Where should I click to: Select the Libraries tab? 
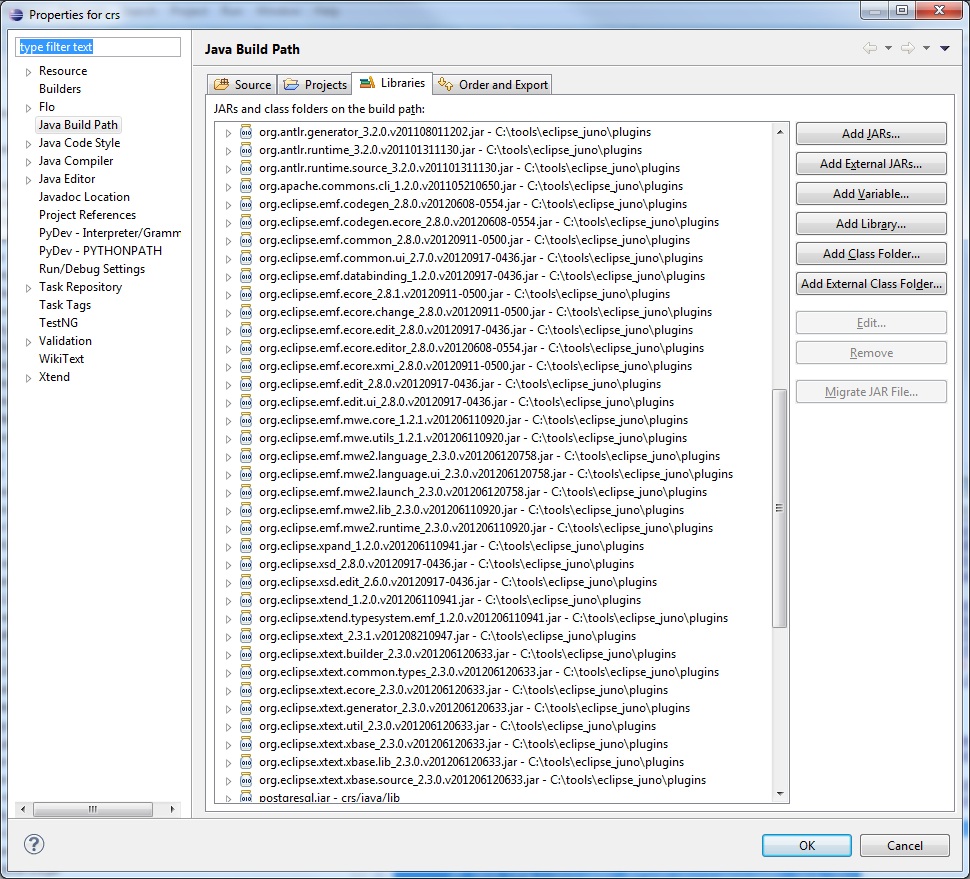tap(392, 83)
